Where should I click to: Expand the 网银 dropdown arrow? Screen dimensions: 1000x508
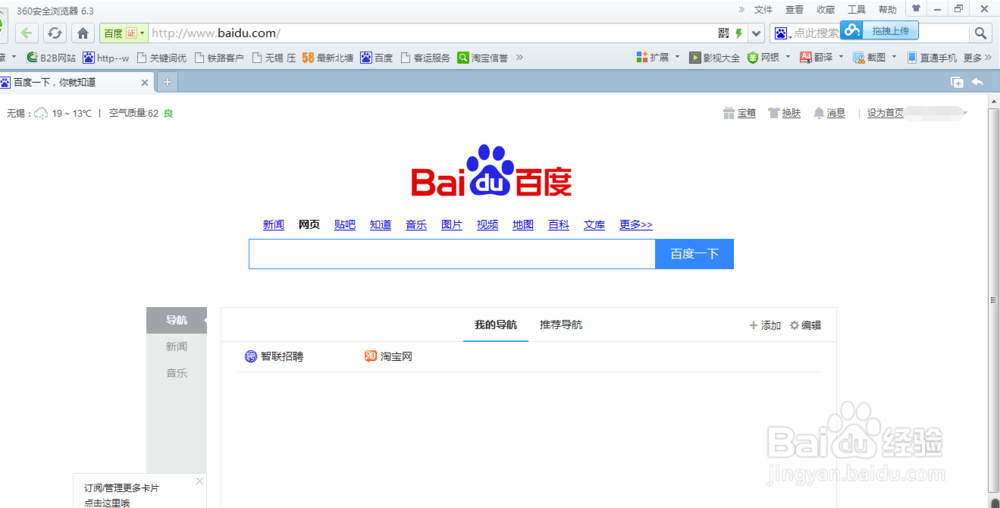(x=788, y=57)
